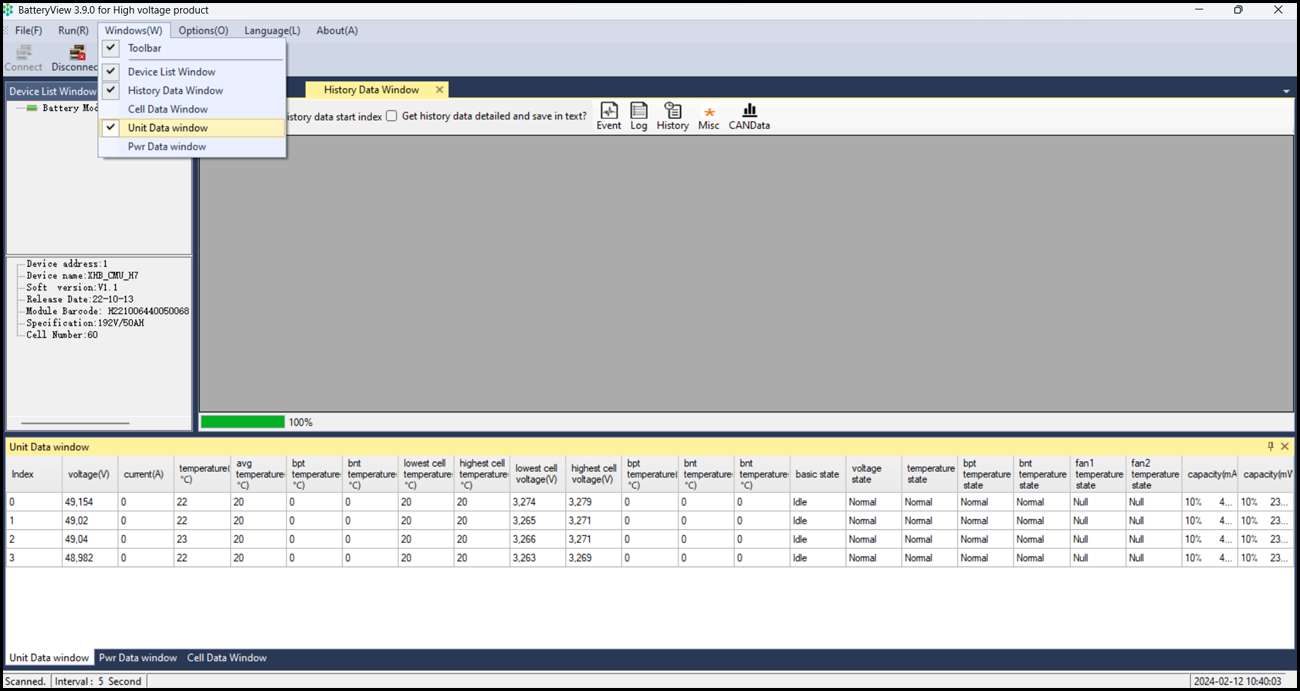Click the 3,269 highest cell voltage value
The image size is (1300, 691).
[594, 558]
